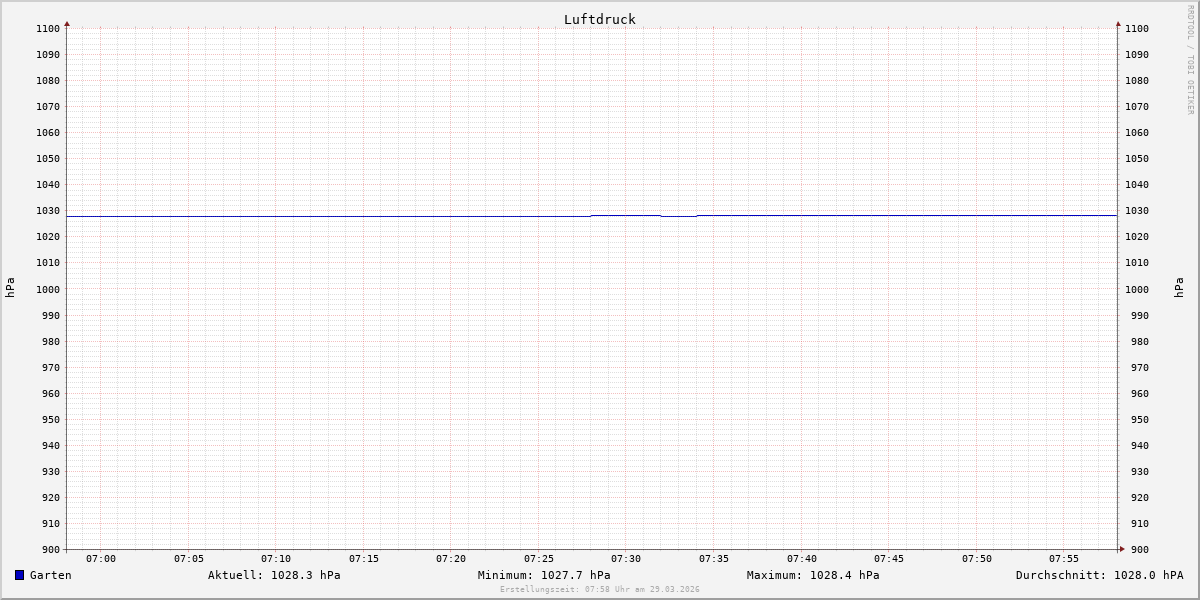Click the 1100 label on the right axis
The width and height of the screenshot is (1200, 600).
[x=1137, y=28]
